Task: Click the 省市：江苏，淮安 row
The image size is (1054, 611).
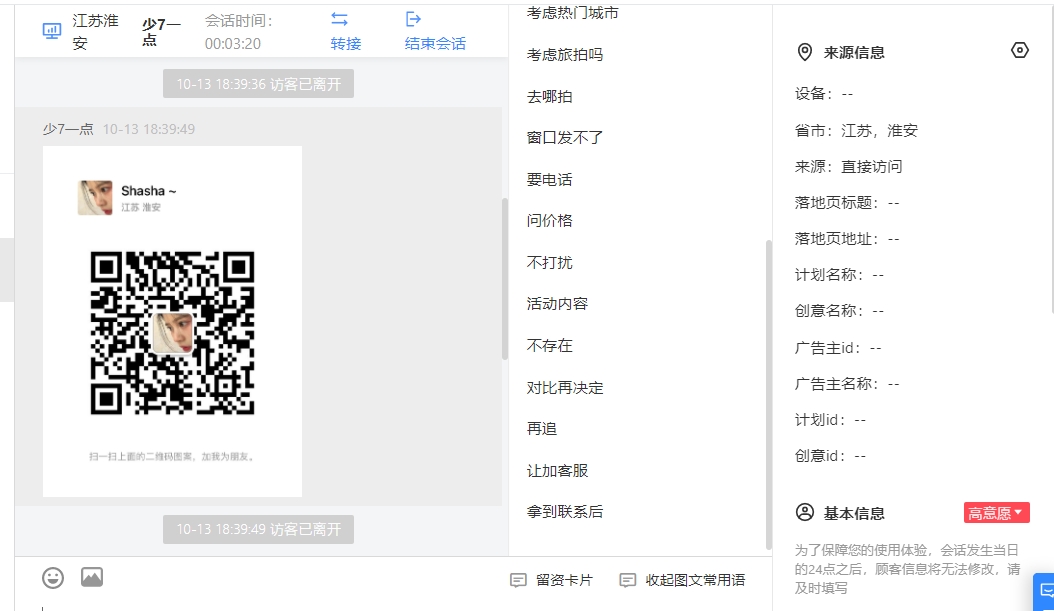Action: [x=856, y=130]
